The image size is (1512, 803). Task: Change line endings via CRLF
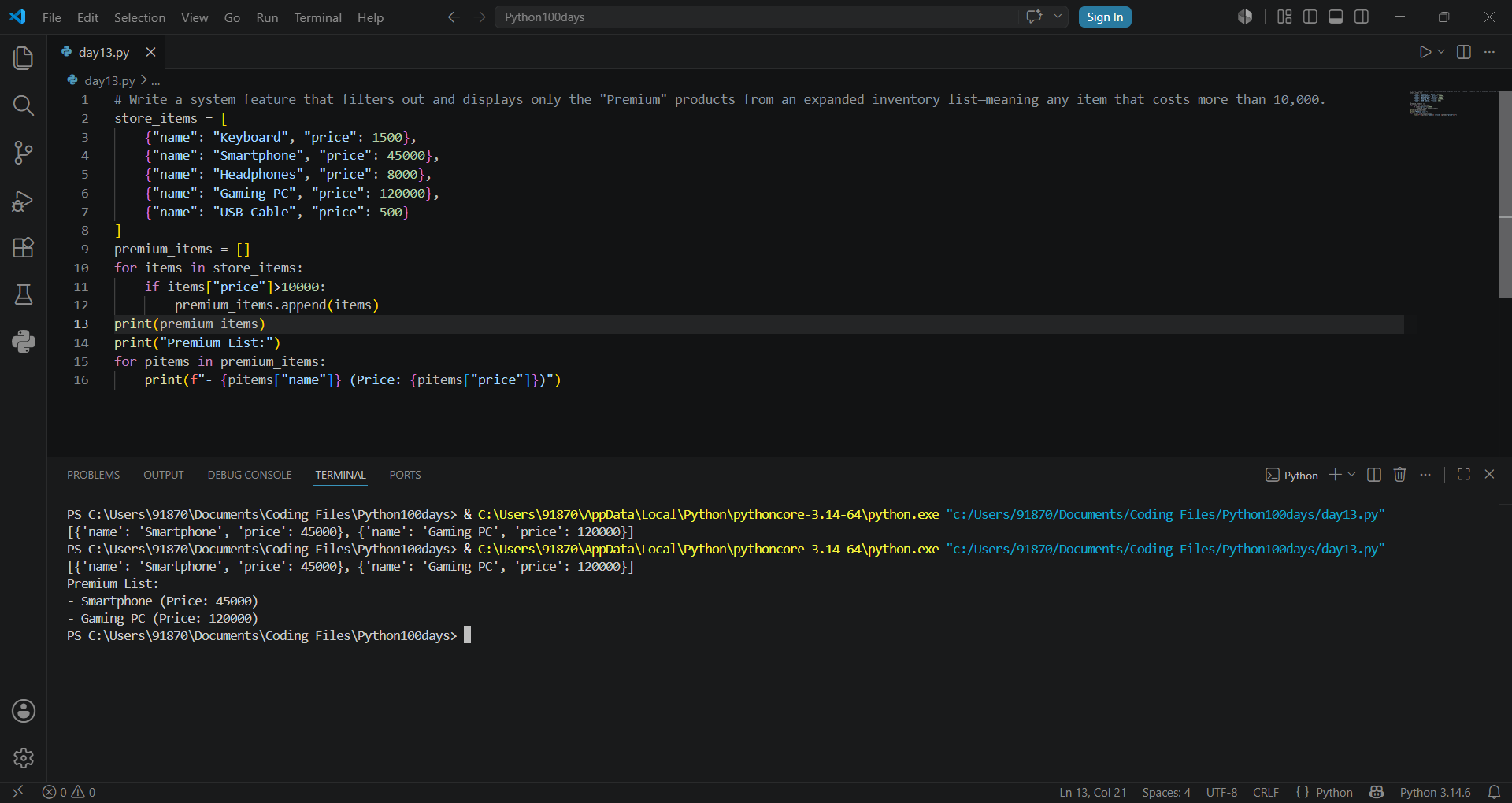(1266, 792)
